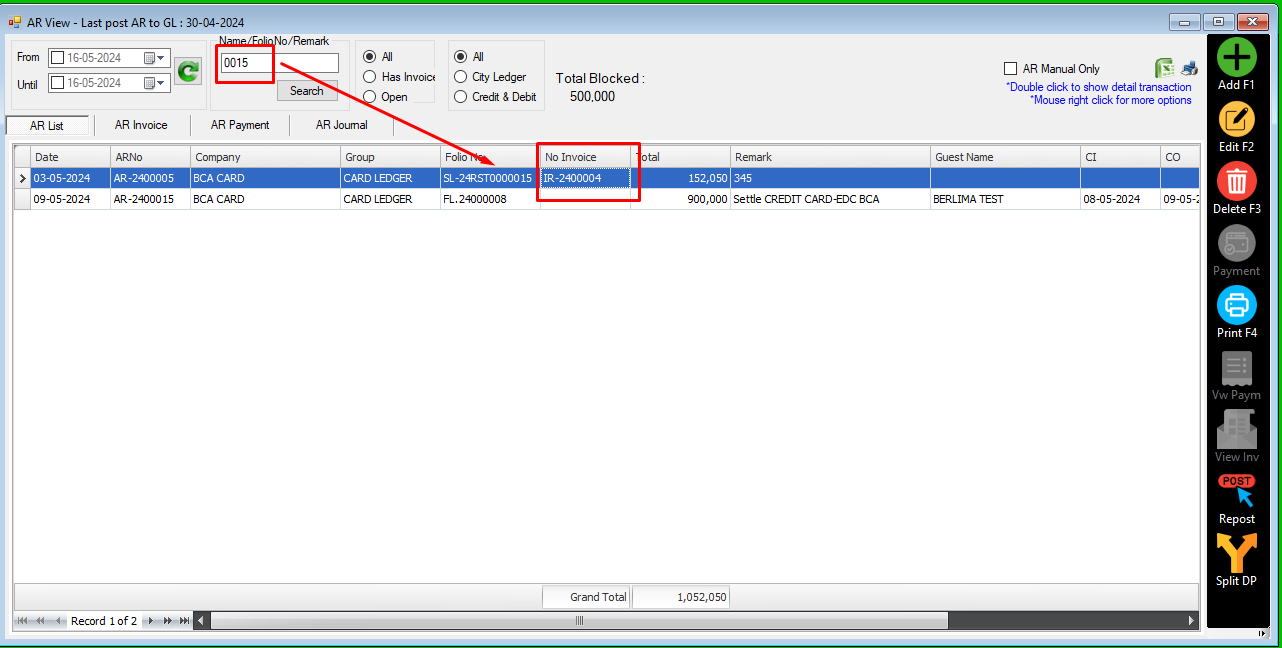Open the Vw Paym receipt icon
This screenshot has width=1282, height=648.
[x=1237, y=368]
